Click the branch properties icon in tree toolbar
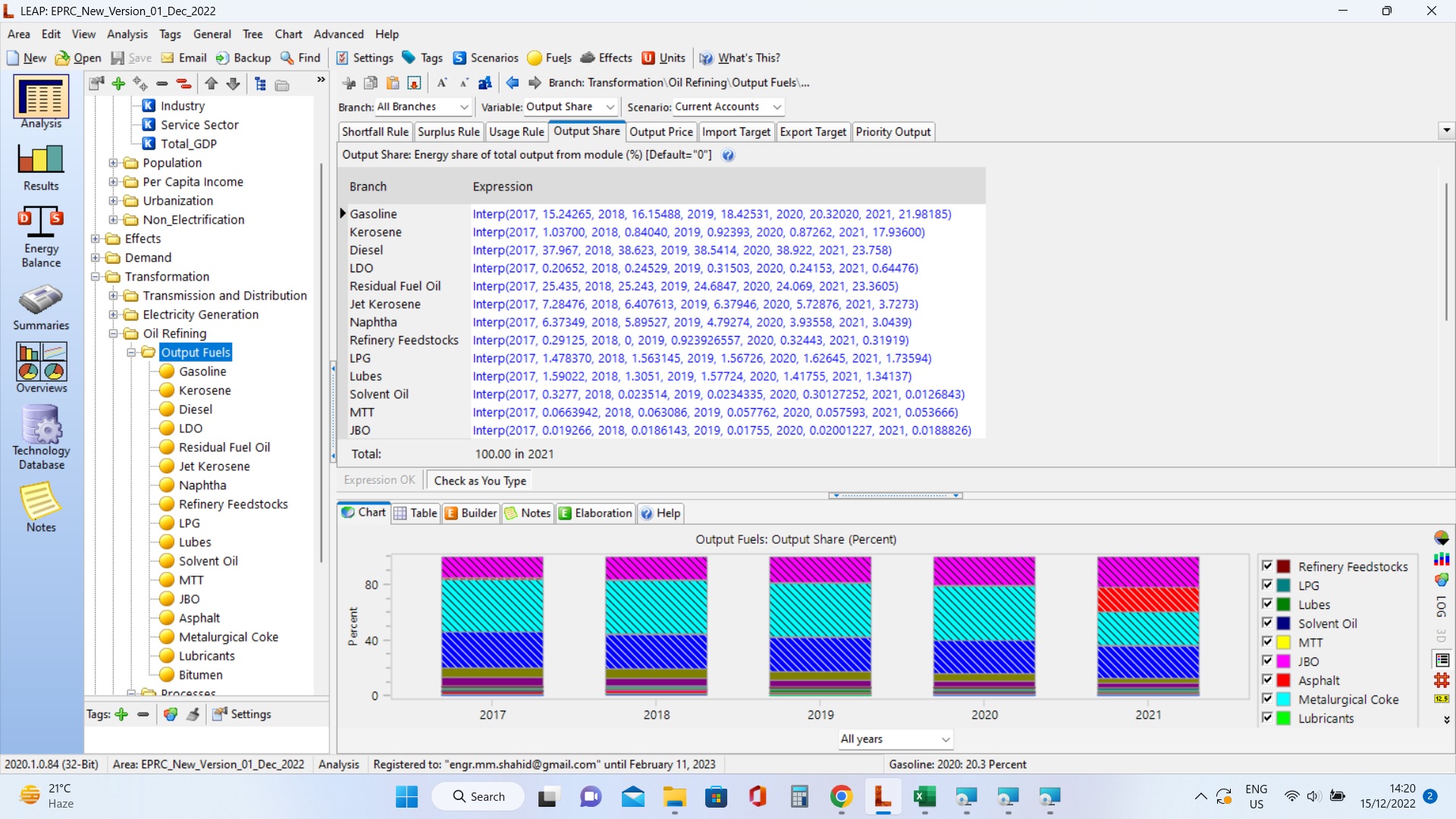 96,83
